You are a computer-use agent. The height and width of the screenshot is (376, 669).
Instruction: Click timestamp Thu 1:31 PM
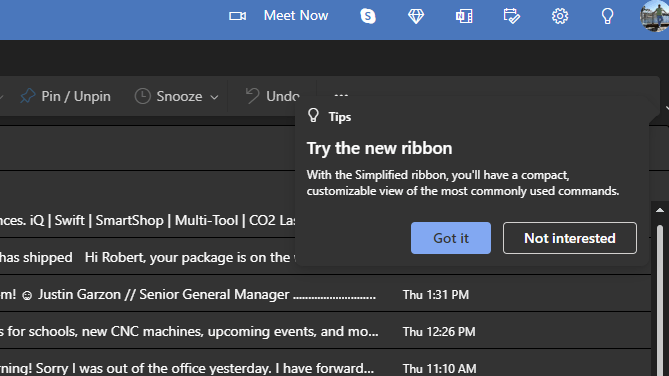[x=436, y=294]
